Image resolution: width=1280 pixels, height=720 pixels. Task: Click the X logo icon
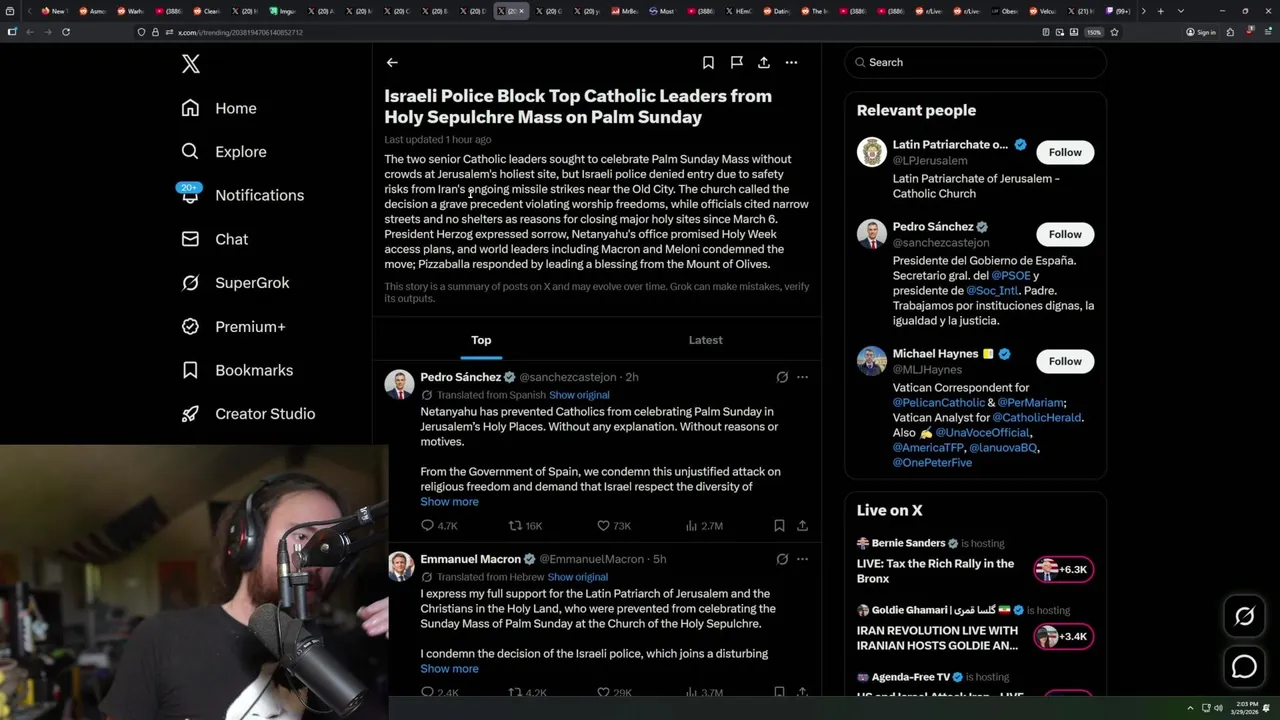[x=191, y=64]
